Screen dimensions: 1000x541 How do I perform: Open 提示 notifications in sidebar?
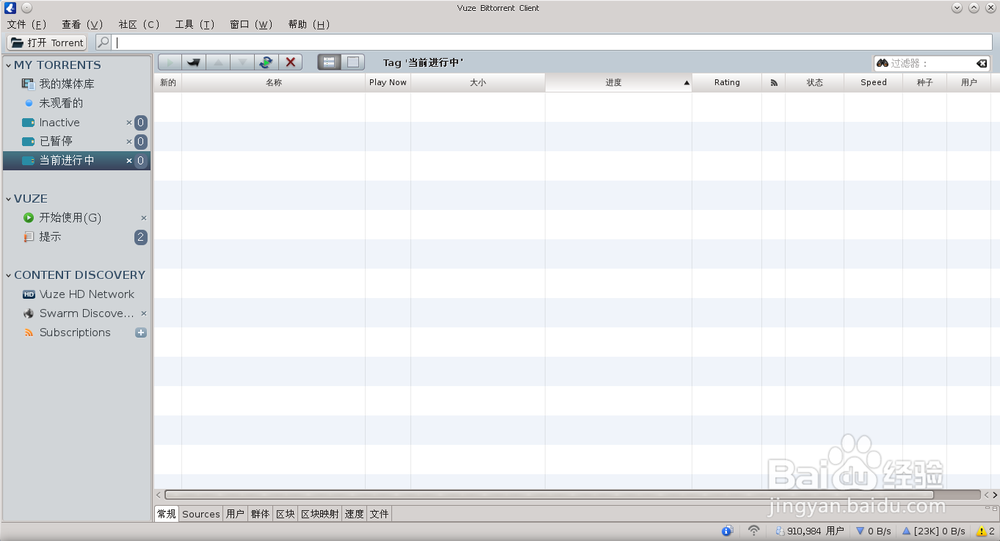pyautogui.click(x=50, y=237)
